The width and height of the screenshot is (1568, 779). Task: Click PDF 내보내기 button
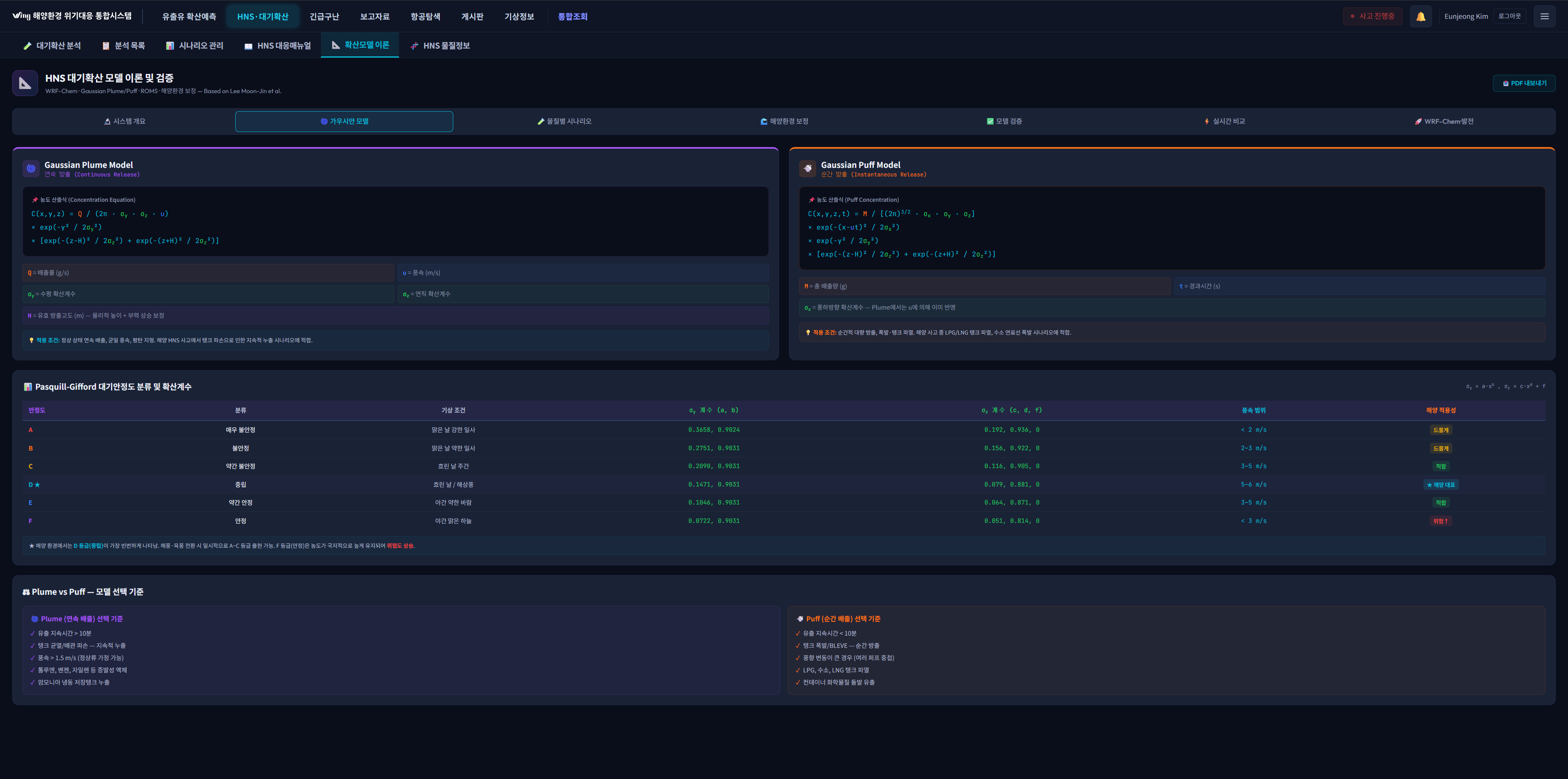pos(1523,83)
